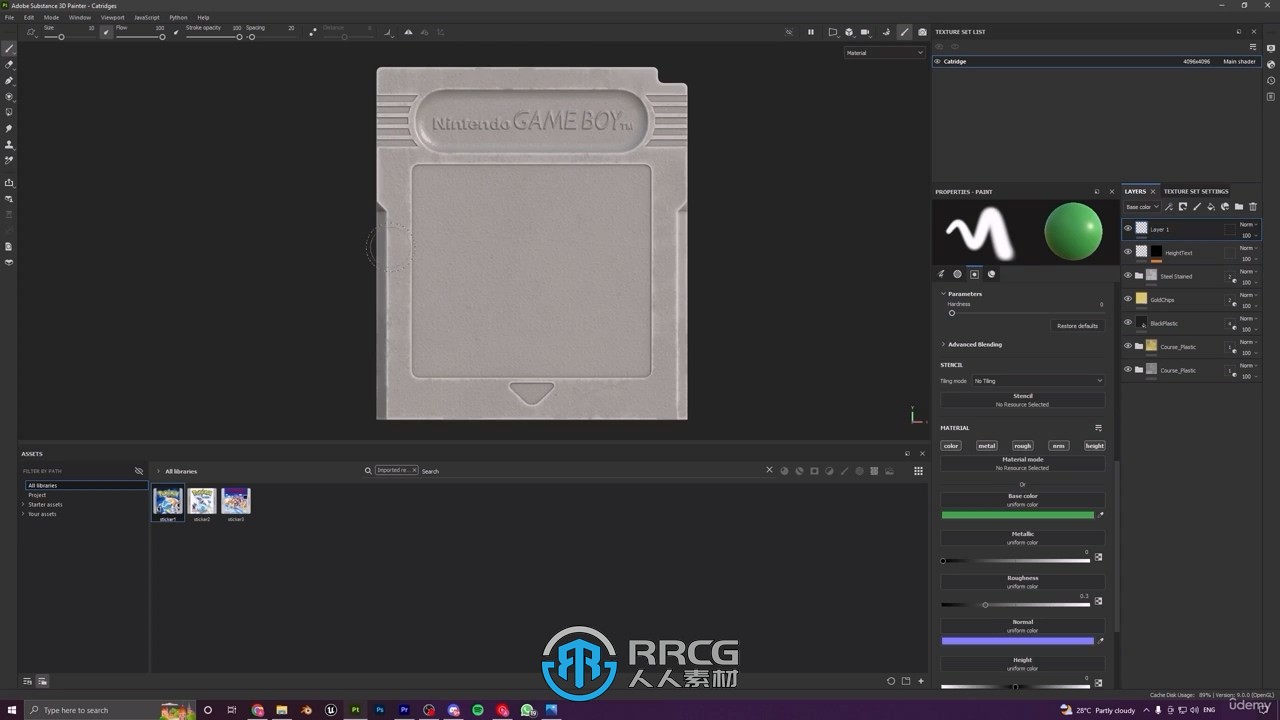Open the Material properties tab icon
Image resolution: width=1280 pixels, height=720 pixels.
(992, 274)
